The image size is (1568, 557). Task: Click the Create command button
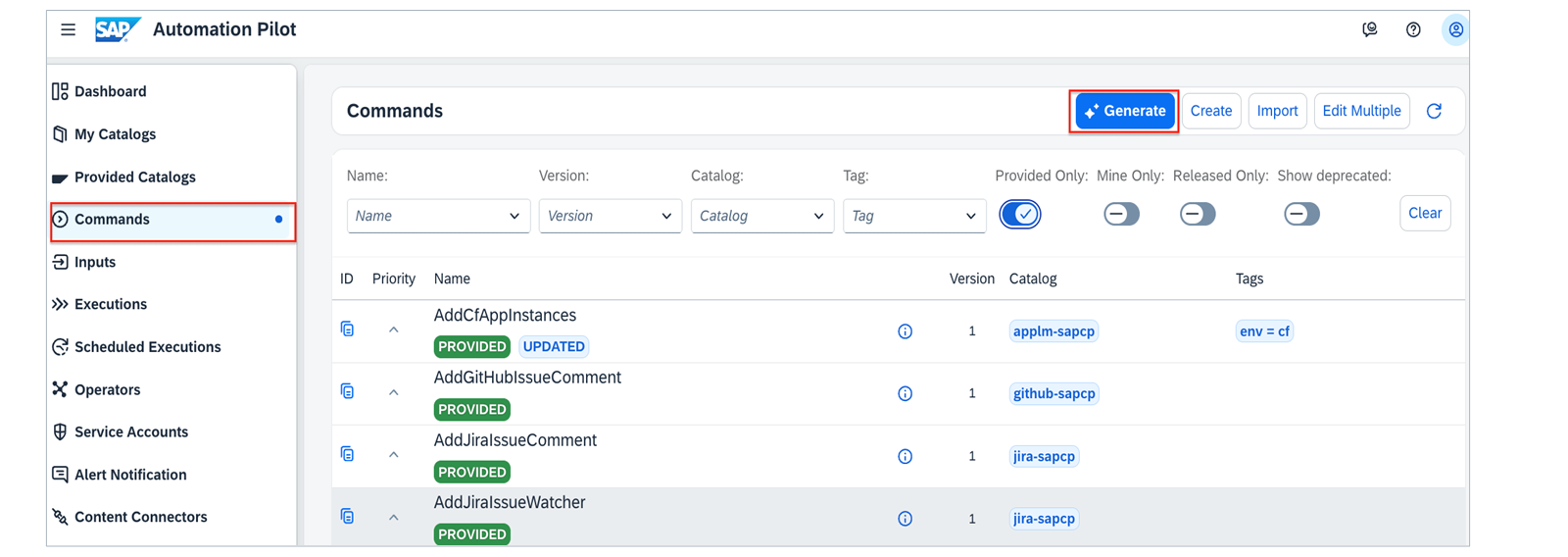pos(1211,111)
